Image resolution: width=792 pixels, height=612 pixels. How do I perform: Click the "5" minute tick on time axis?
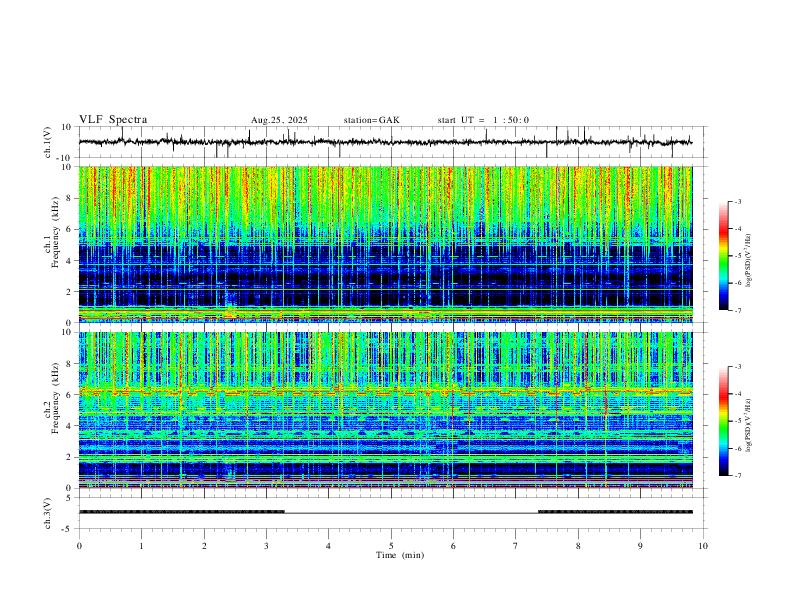[391, 546]
